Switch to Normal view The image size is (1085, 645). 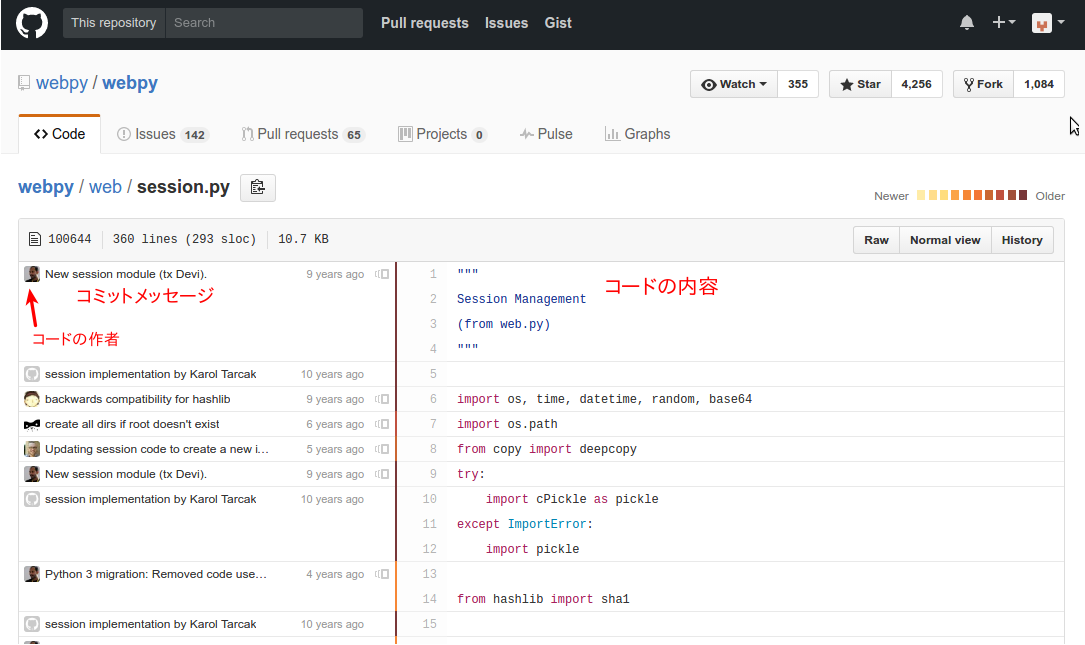pyautogui.click(x=945, y=240)
